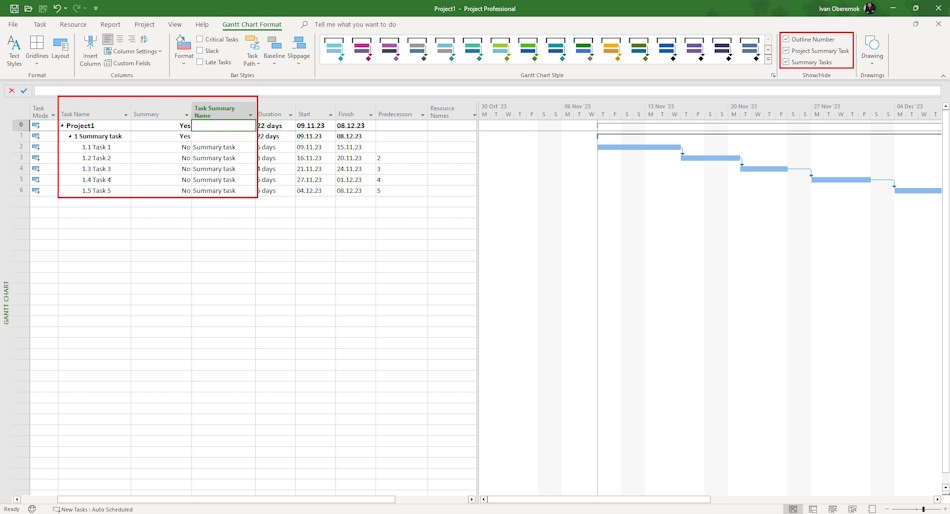950x514 pixels.
Task: Click the 1.3 Task 3 name cell
Action: pos(95,169)
